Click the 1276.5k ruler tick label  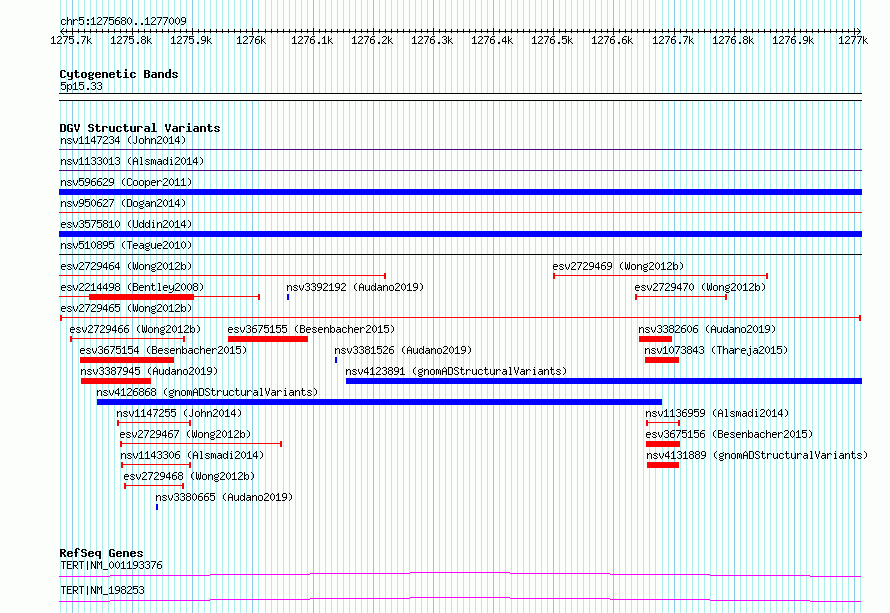[x=552, y=40]
